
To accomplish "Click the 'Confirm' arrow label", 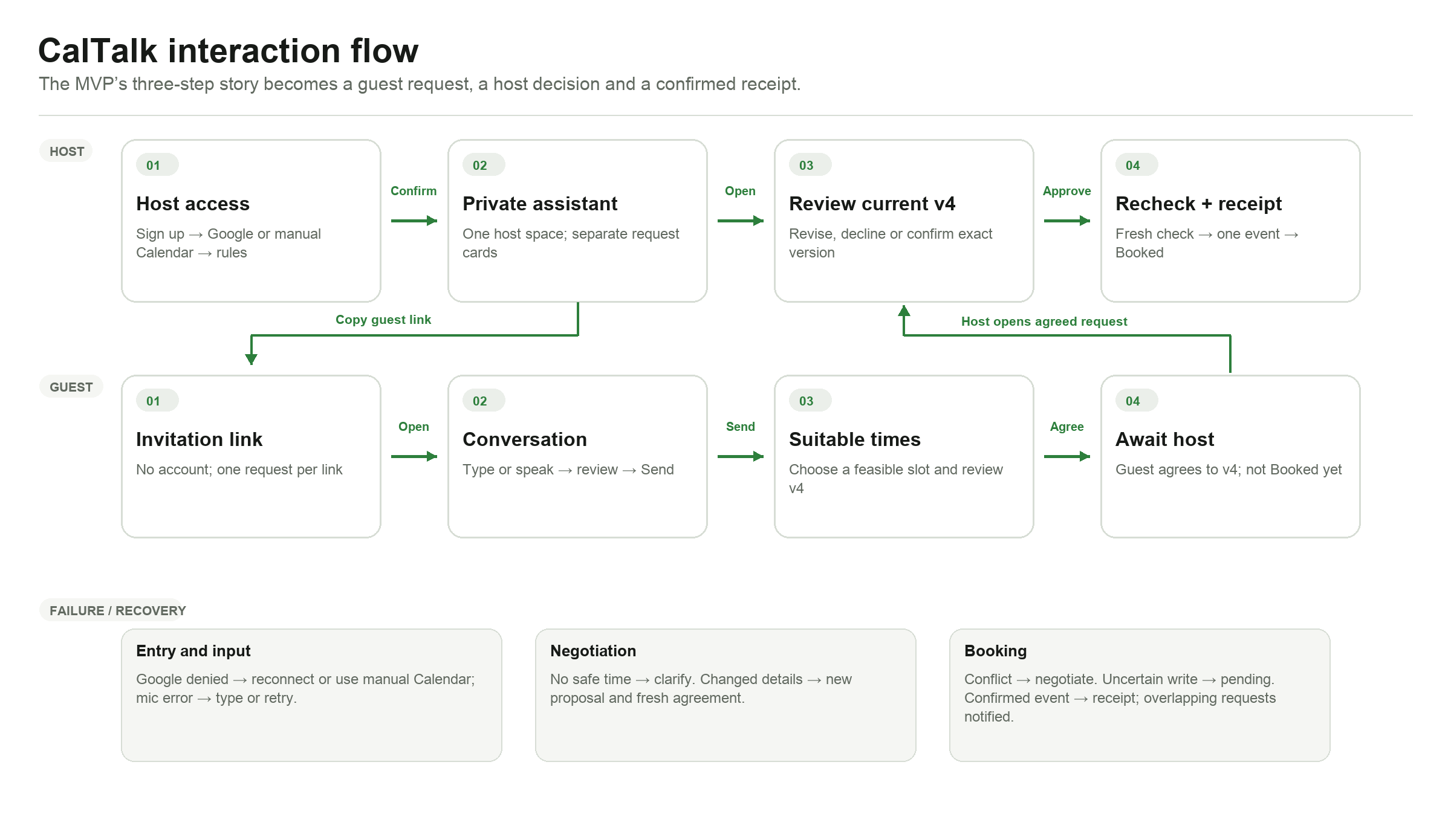I will tap(414, 191).
